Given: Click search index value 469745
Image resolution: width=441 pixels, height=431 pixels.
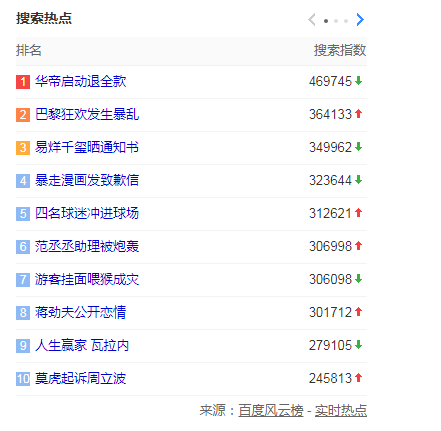Looking at the screenshot, I should click(330, 81).
